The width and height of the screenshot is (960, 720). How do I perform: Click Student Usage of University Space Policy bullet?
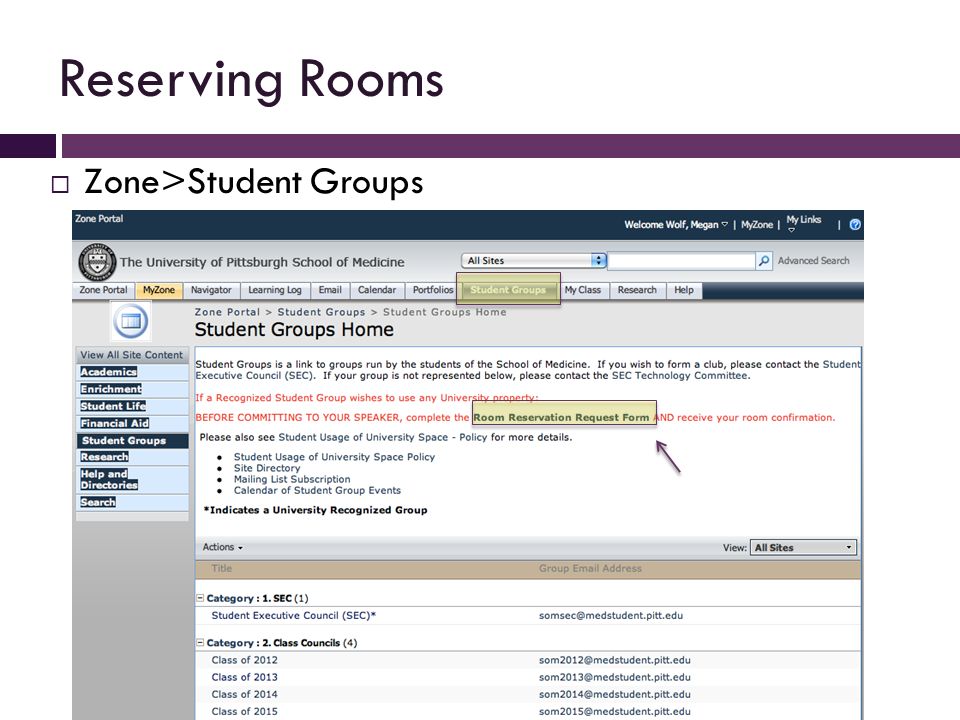pyautogui.click(x=334, y=457)
